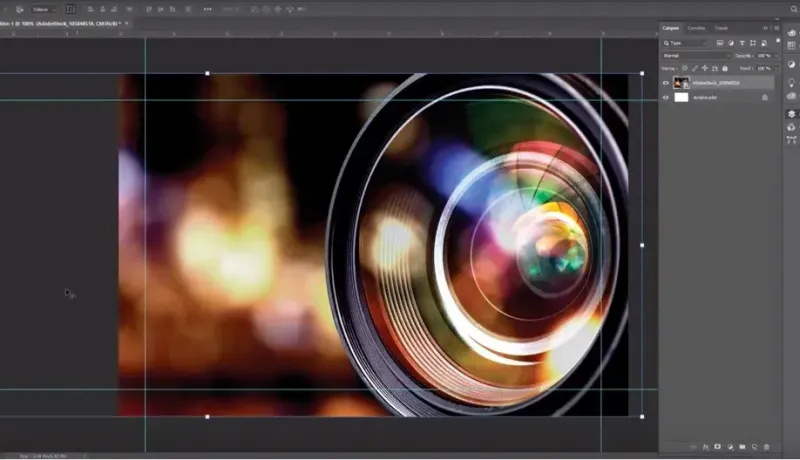This screenshot has width=800, height=460.
Task: Click the Arrière-plan layer padlock icon
Action: (x=765, y=97)
